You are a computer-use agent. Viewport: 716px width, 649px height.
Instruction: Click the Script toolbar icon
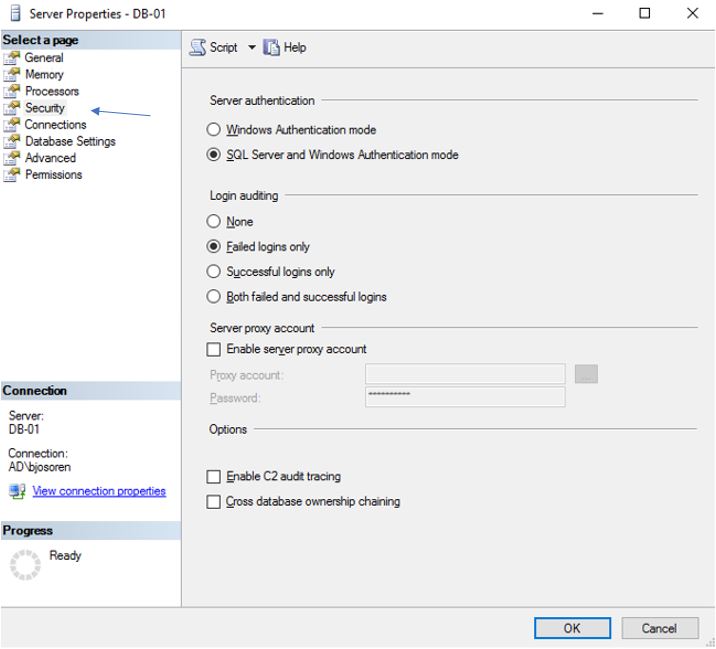click(198, 47)
